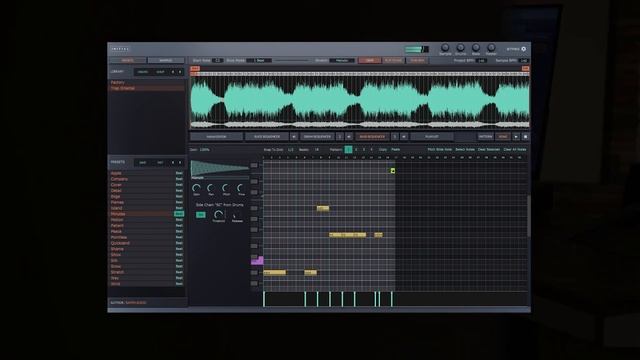Select pattern 1
This screenshot has height=360, width=640.
348,150
